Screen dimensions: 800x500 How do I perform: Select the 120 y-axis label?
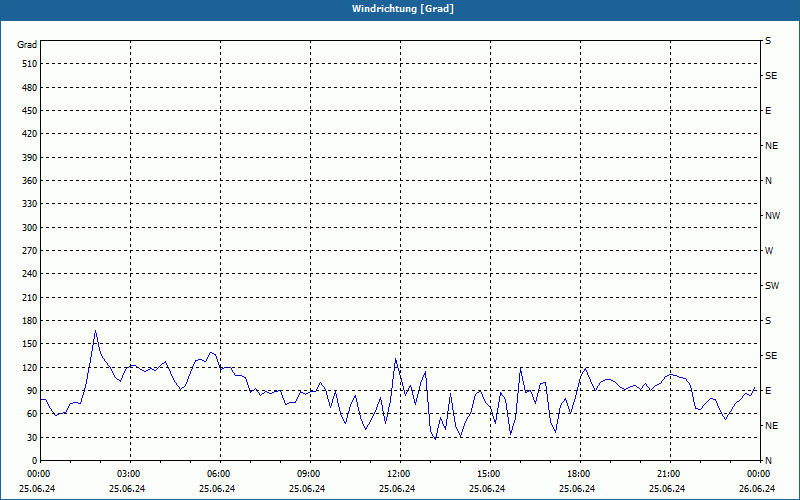(30, 367)
